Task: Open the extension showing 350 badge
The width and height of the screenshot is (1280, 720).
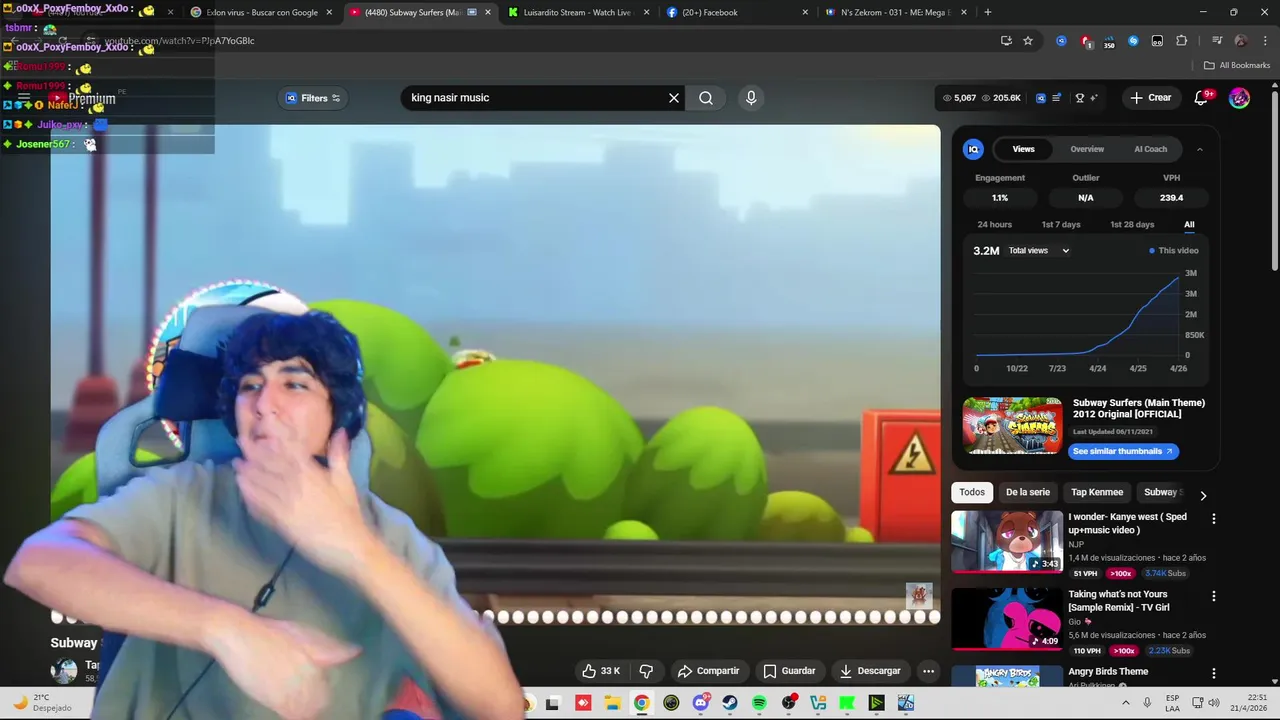Action: (x=1109, y=42)
